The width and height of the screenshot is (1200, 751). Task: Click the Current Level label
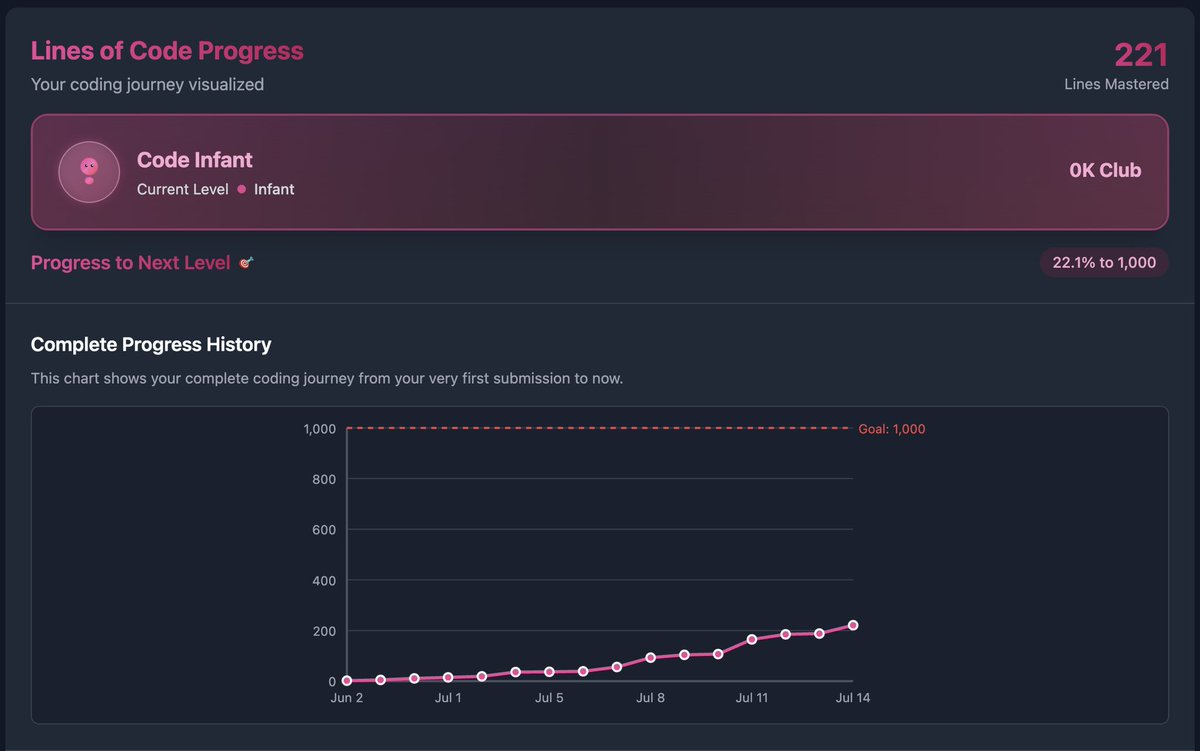point(183,189)
